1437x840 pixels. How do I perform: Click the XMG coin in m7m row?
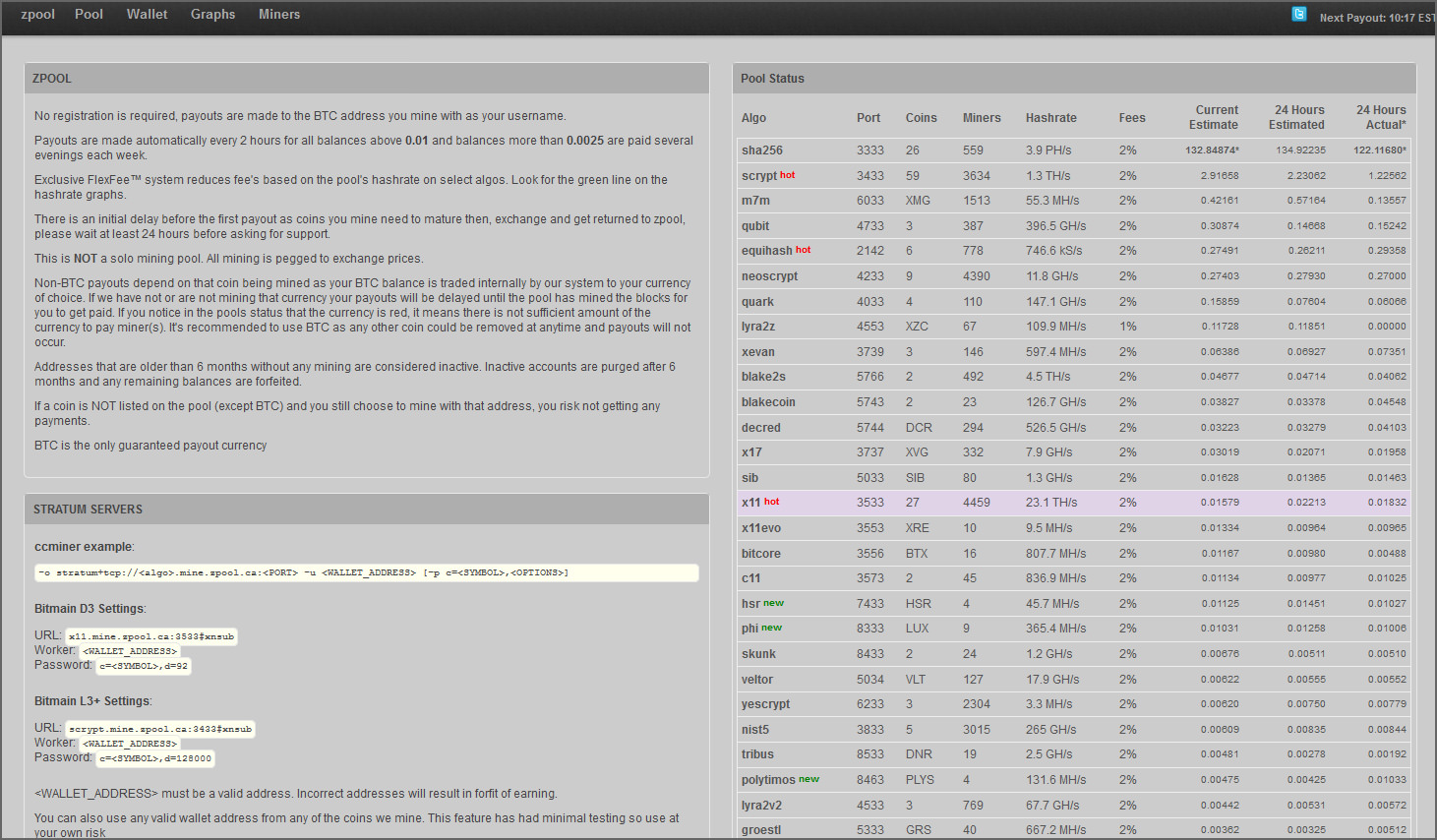tap(918, 201)
